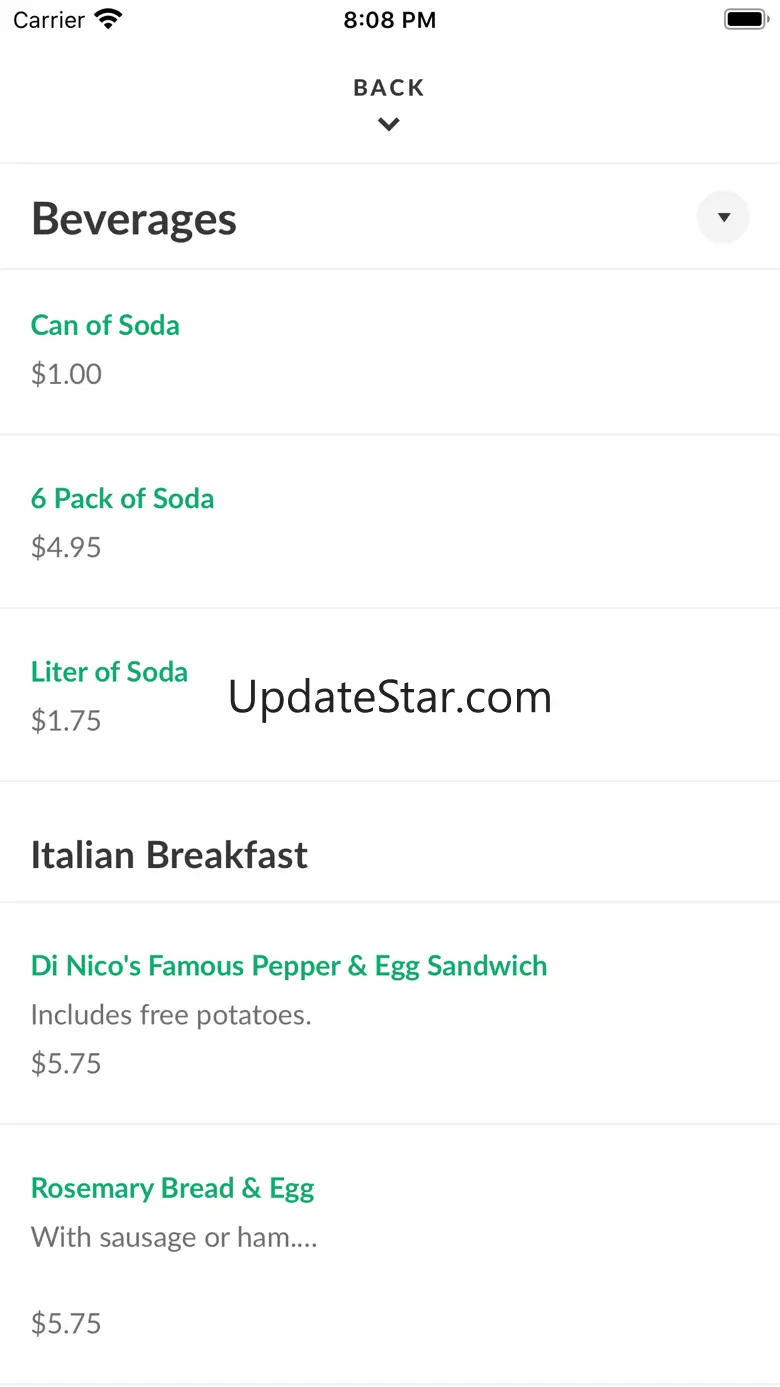
Task: Tap the 'With sausage or ham....' description
Action: [x=174, y=1238]
